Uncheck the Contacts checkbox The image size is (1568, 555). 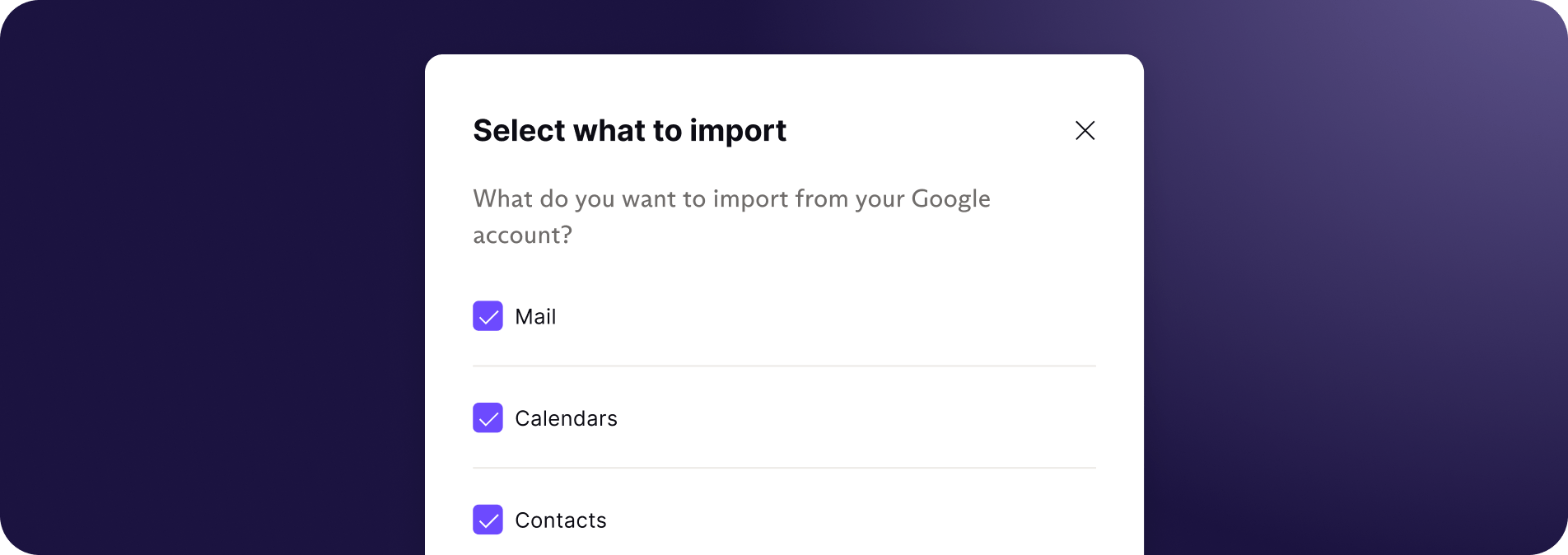[x=488, y=520]
